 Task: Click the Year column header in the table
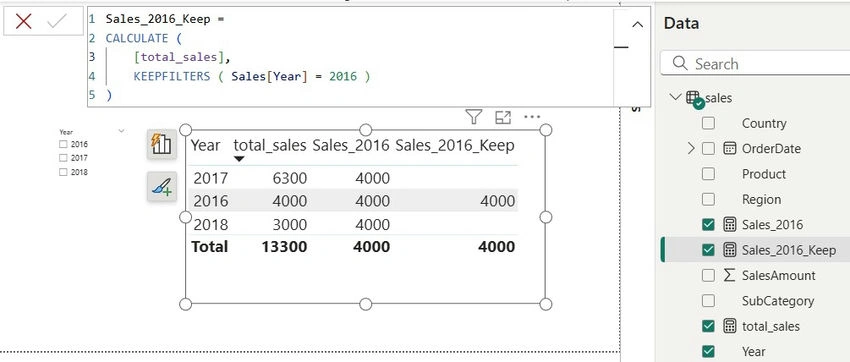pyautogui.click(x=205, y=145)
